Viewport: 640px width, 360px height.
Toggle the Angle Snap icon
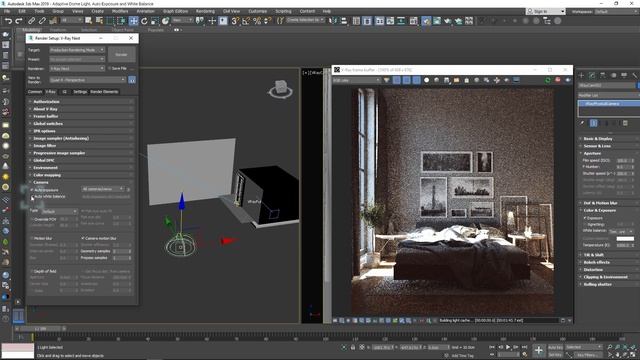tap(246, 21)
